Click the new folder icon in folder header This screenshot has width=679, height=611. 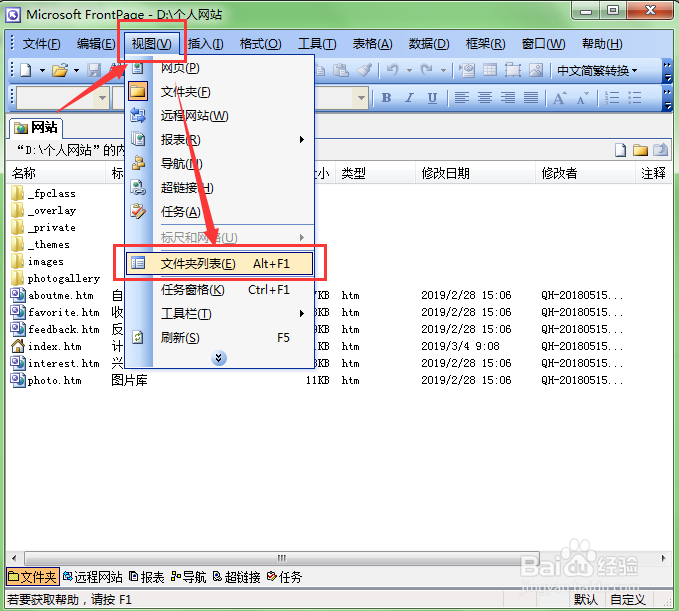[x=640, y=150]
